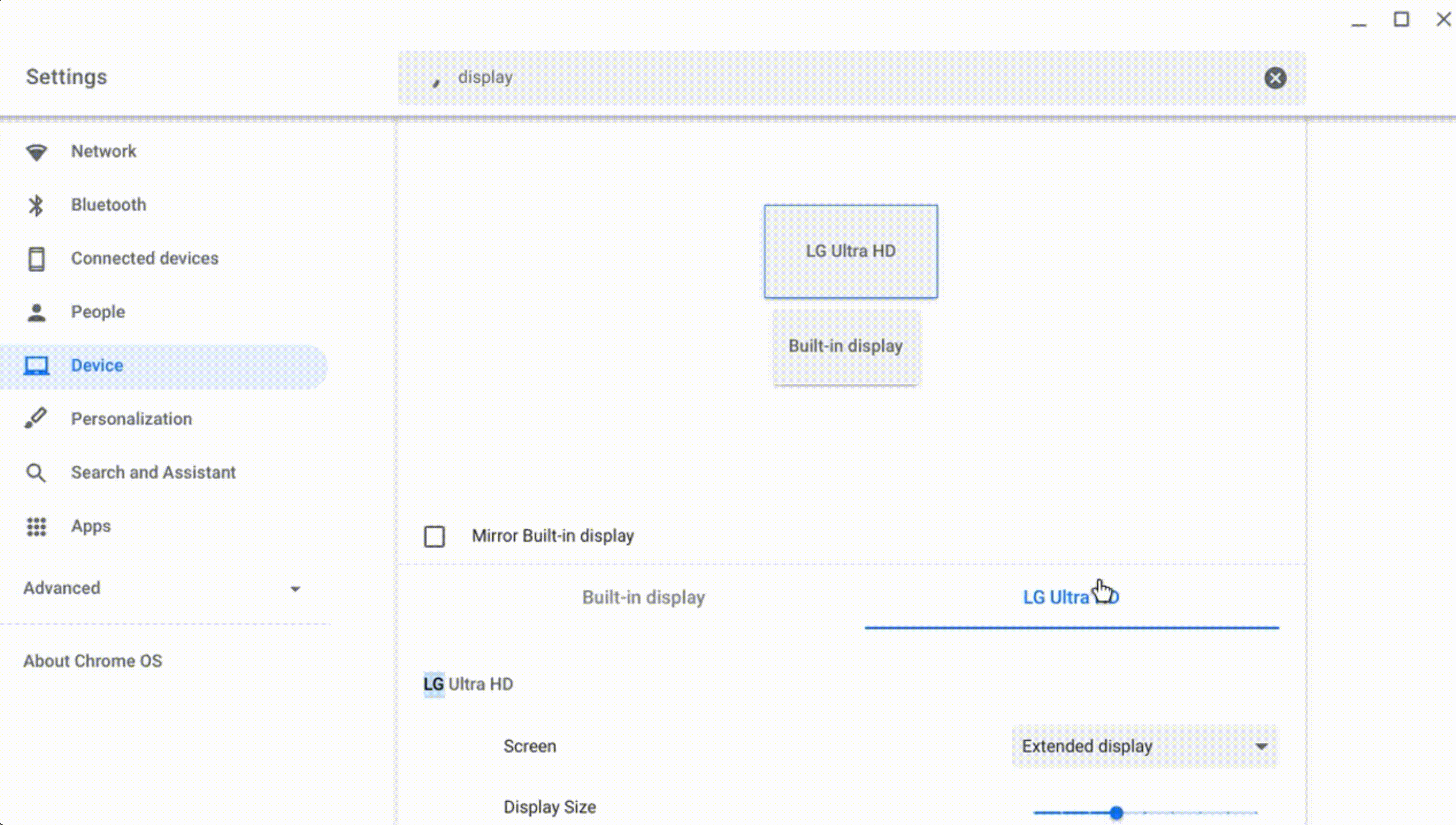The width and height of the screenshot is (1456, 825).
Task: Click the Device laptop icon
Action: point(36,366)
